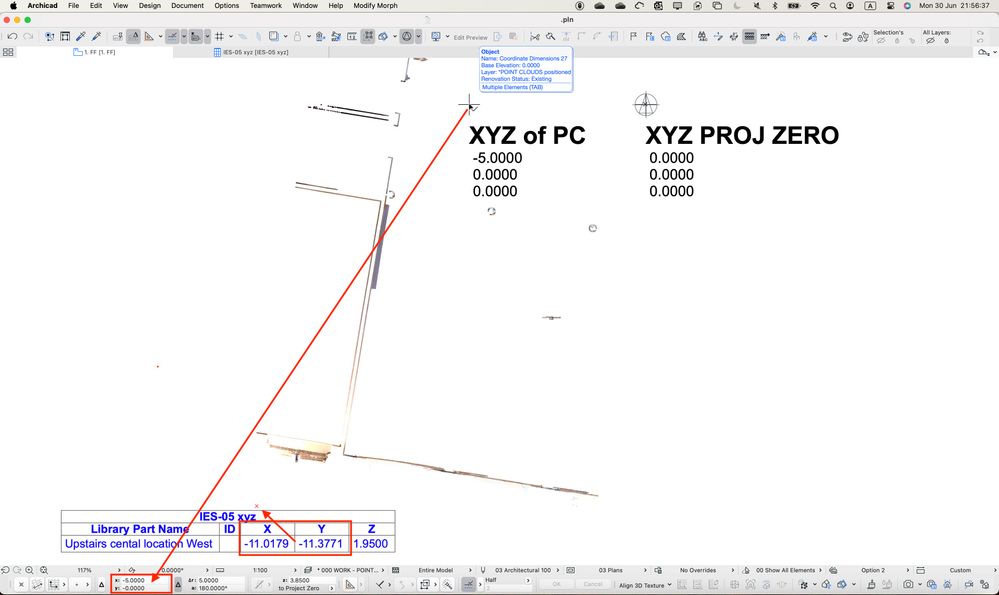Click the Cancel button in bottom bar
The image size is (999, 595).
(x=593, y=584)
